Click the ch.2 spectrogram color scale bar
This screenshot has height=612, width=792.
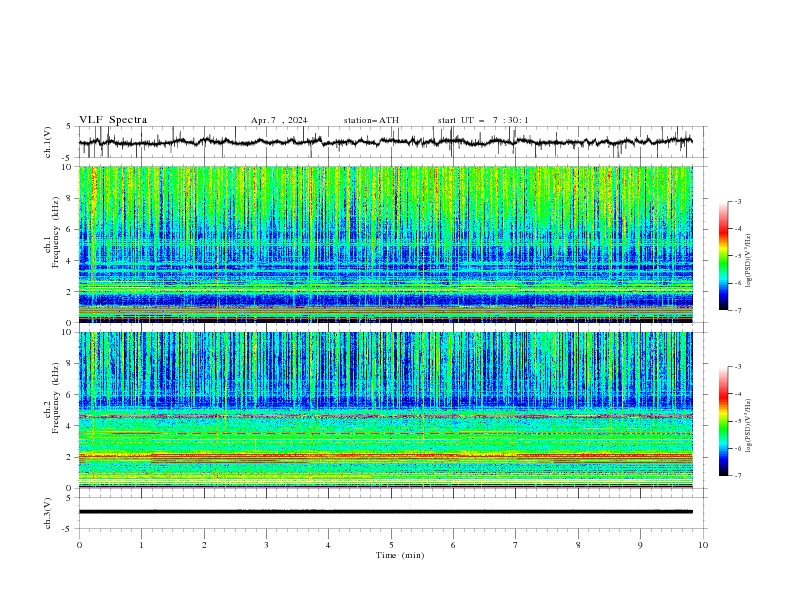tap(723, 421)
